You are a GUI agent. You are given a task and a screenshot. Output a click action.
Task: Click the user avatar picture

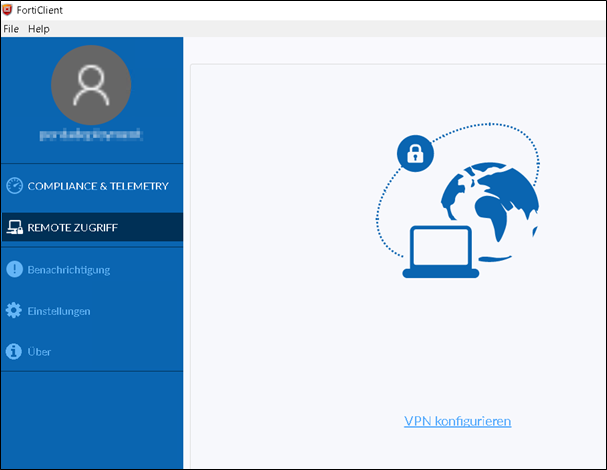pos(91,85)
